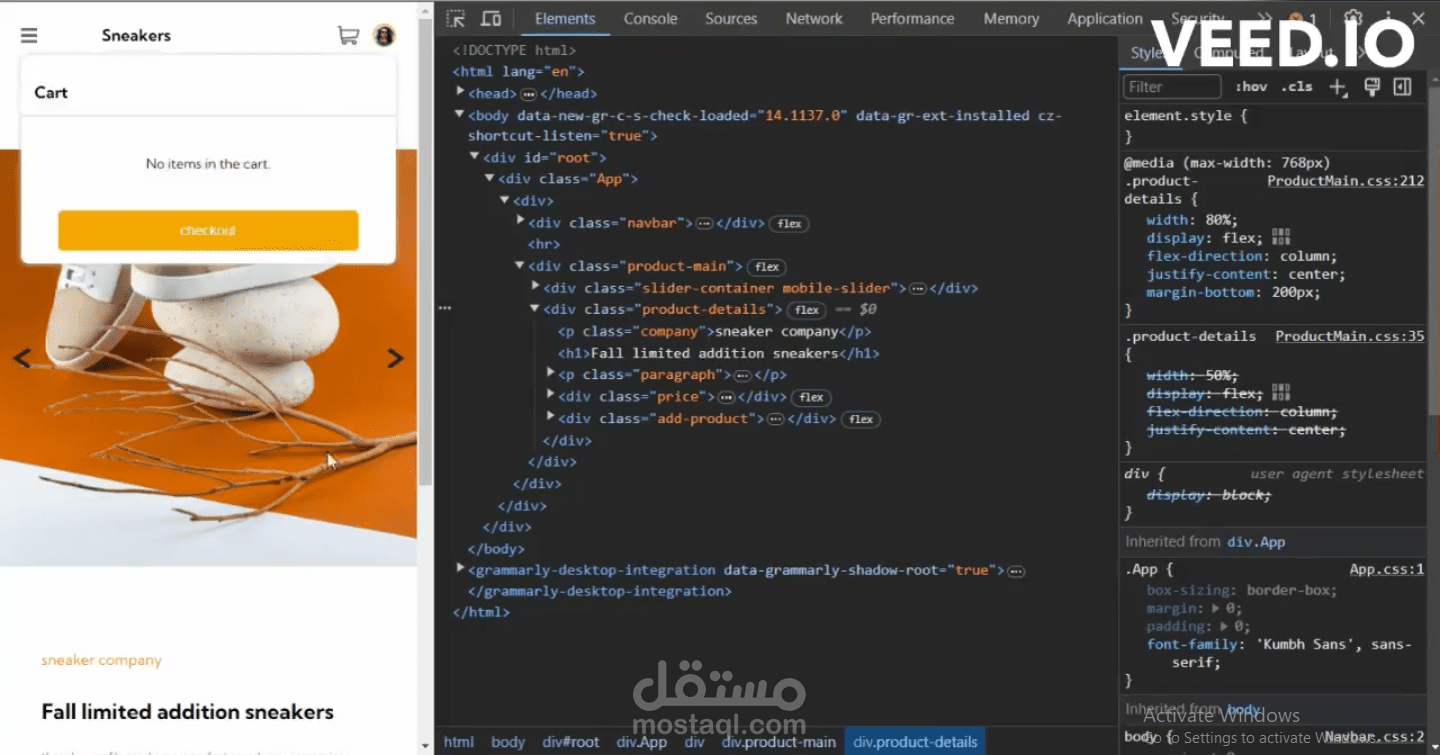Toggle flex badge on product-details div
The image size is (1440, 755).
point(807,310)
